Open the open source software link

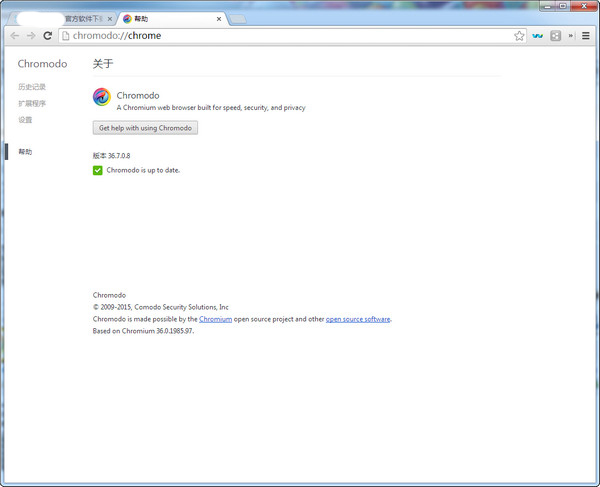(358, 319)
